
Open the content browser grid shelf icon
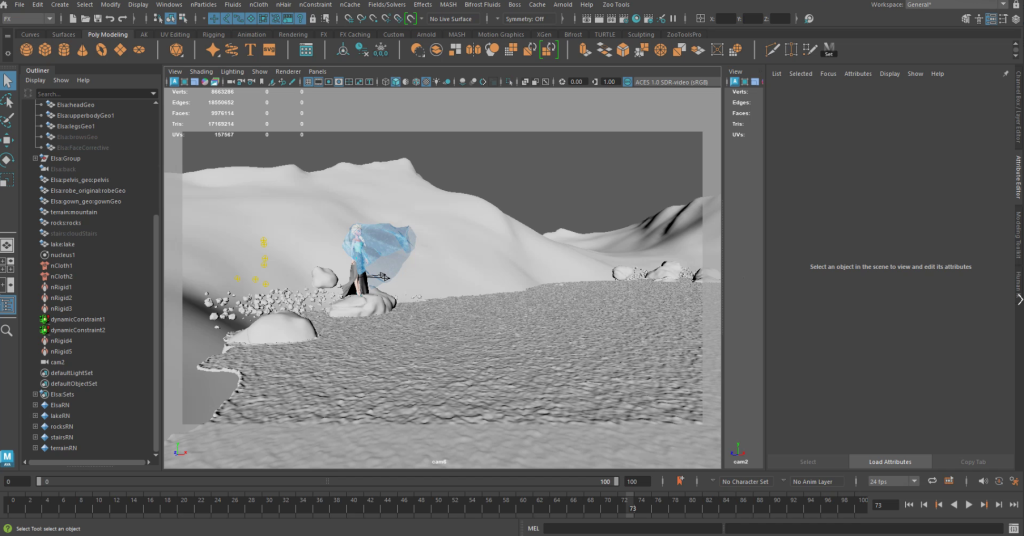tap(306, 50)
